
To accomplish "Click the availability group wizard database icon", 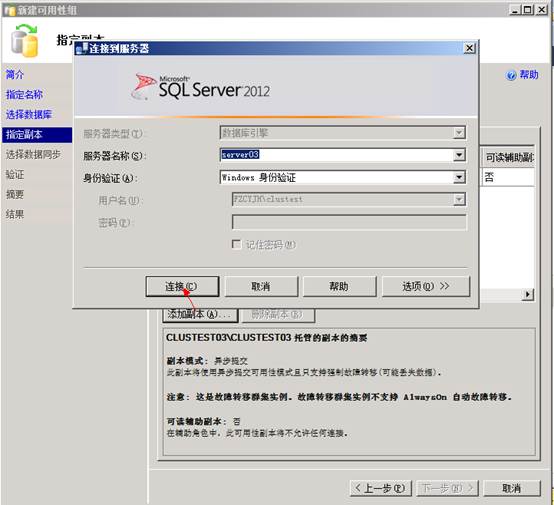I will point(24,41).
